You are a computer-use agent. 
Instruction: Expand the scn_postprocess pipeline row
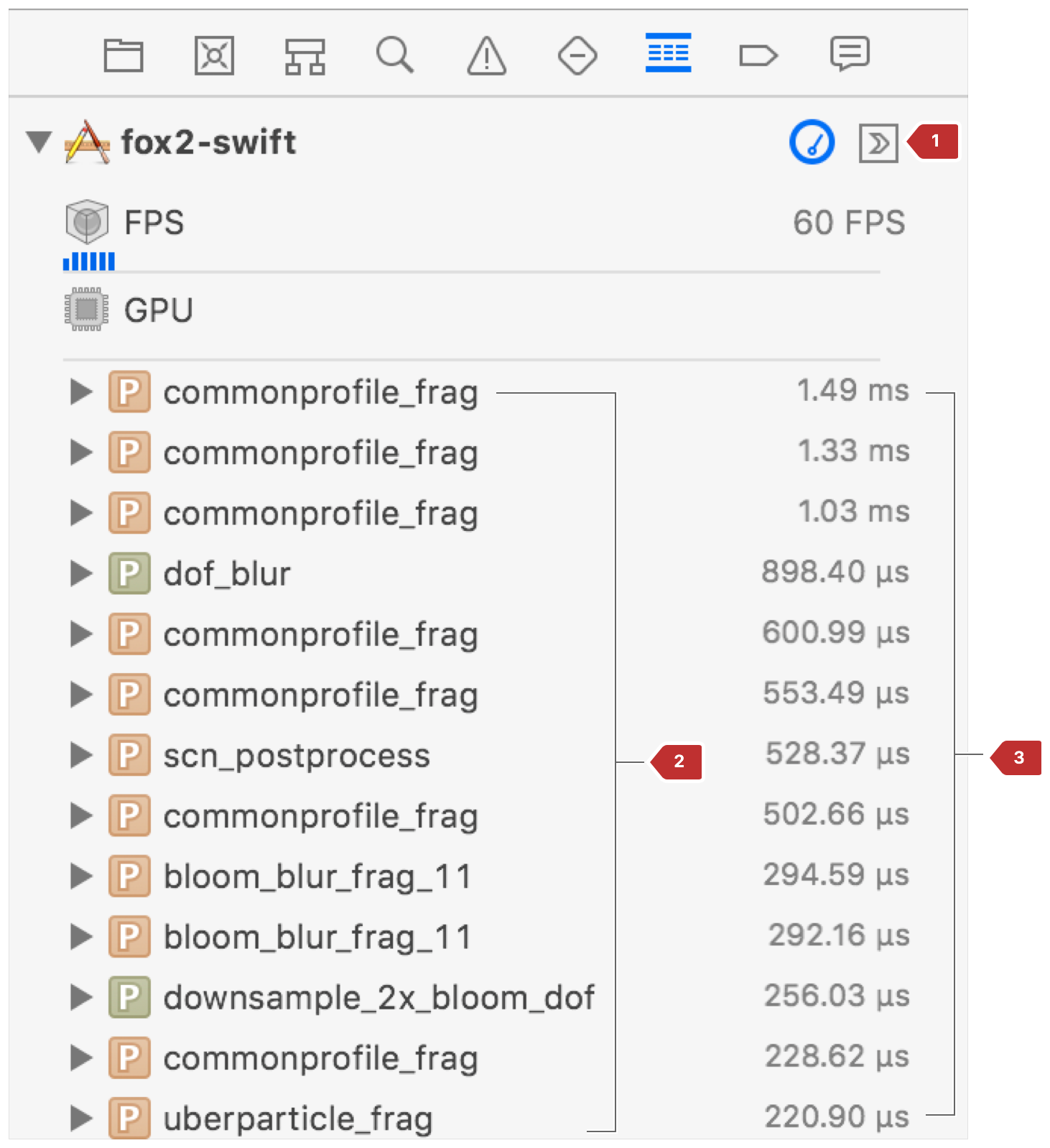pos(81,755)
